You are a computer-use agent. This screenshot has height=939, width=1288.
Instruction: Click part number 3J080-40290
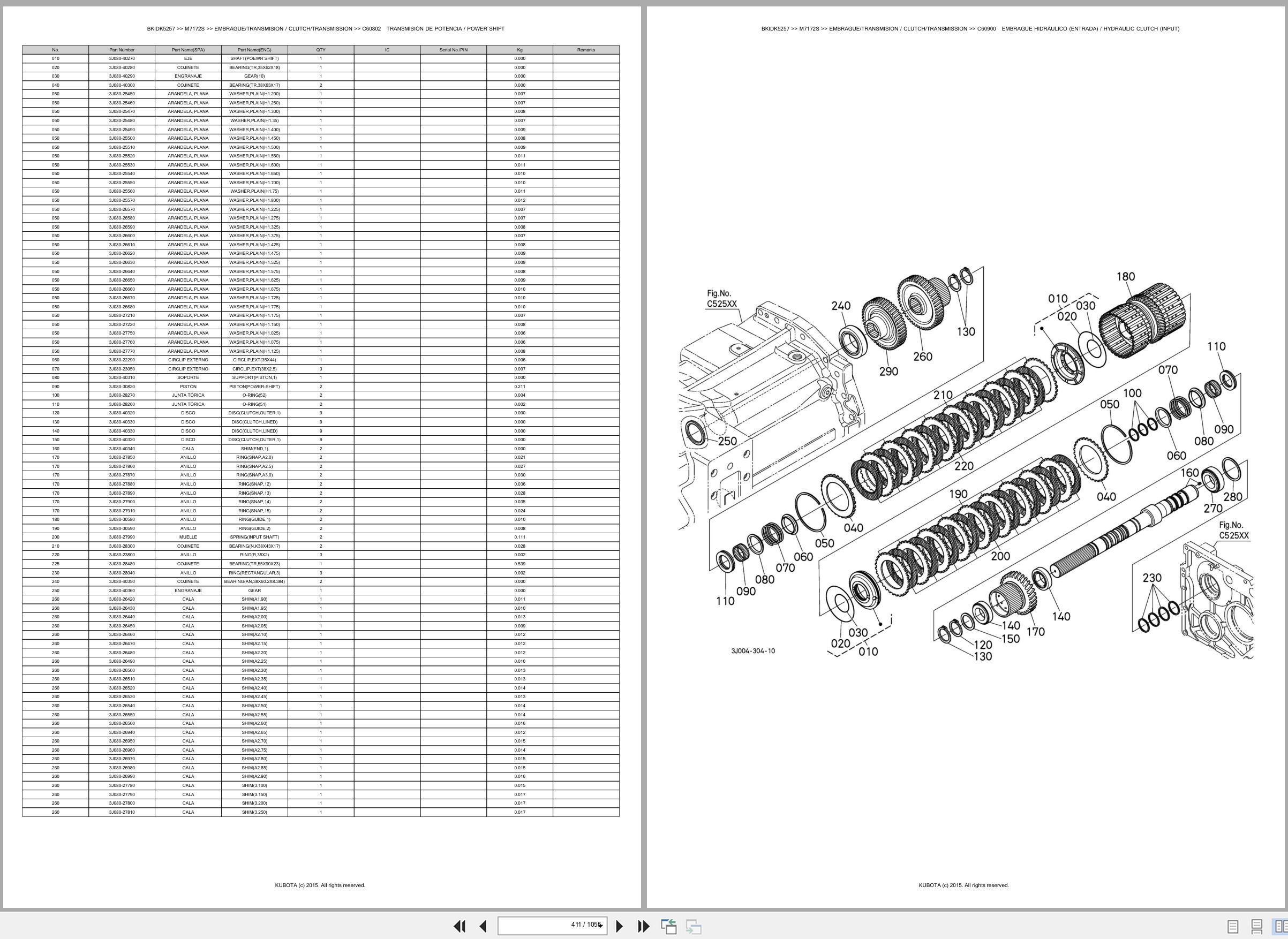pyautogui.click(x=122, y=76)
